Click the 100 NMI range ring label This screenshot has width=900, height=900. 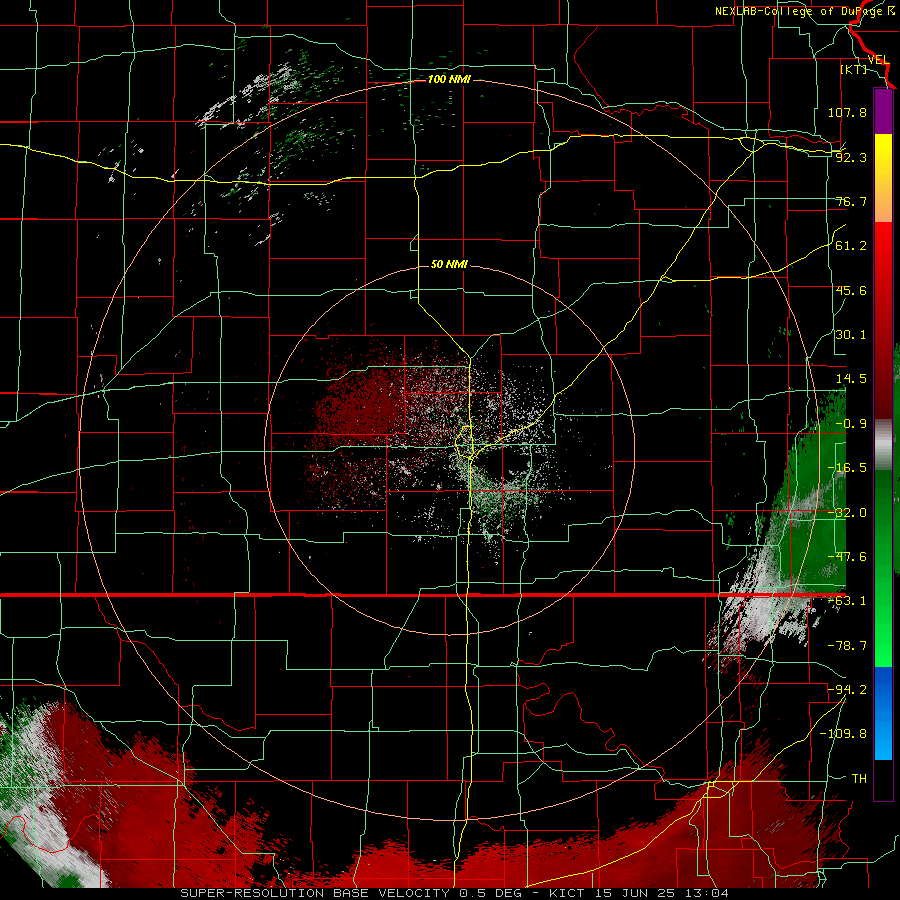coord(449,79)
